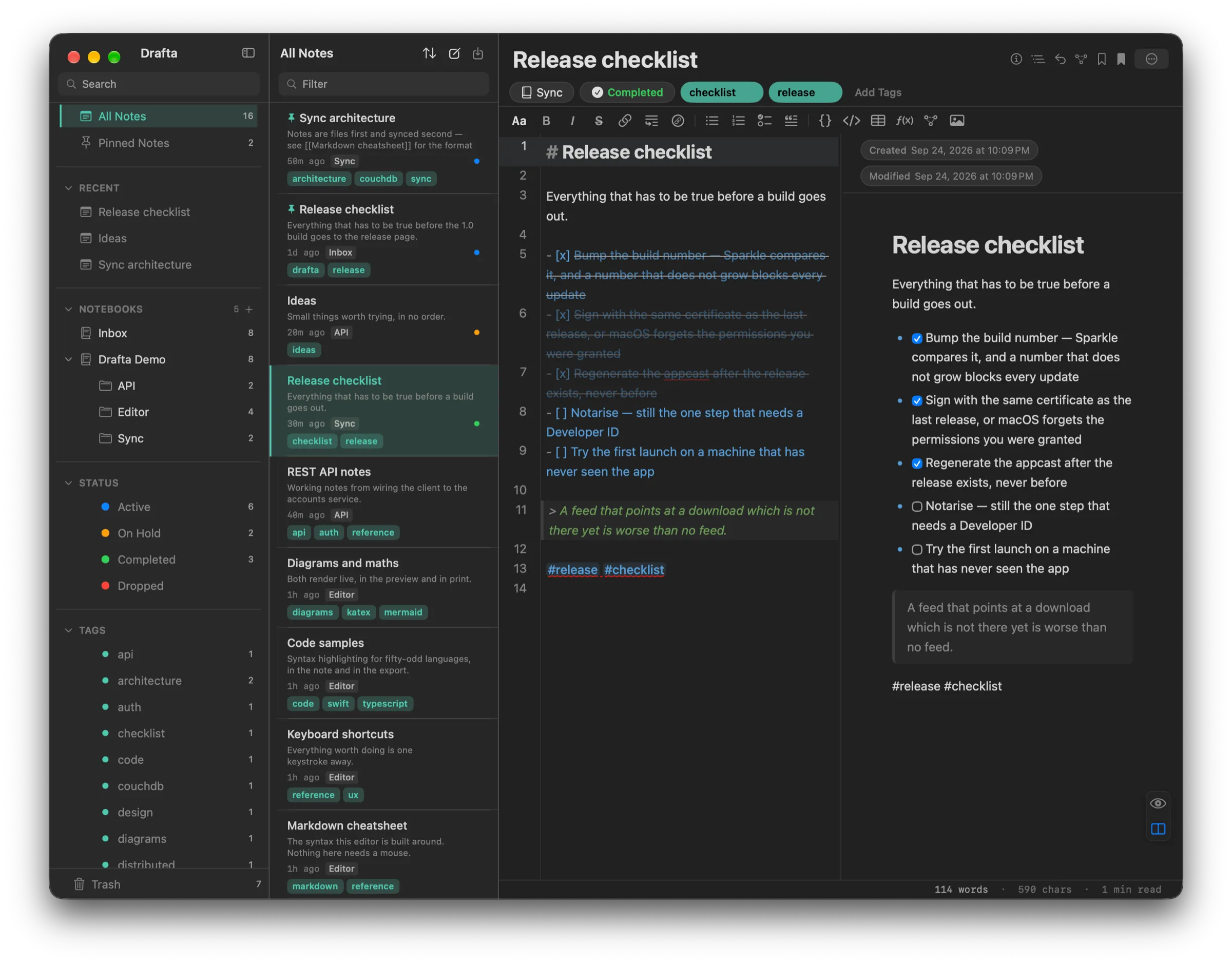Toggle preview visibility with eye icon
Viewport: 1232px width, 964px height.
tap(1158, 803)
